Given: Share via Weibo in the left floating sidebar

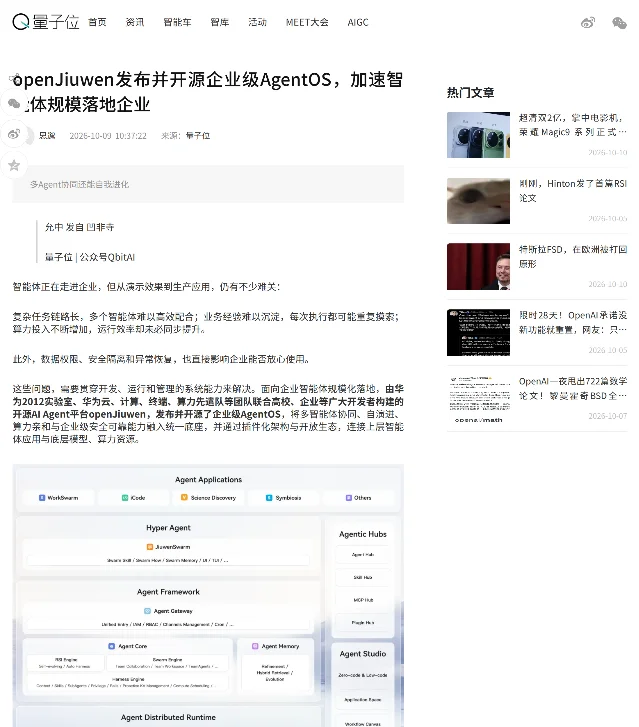Looking at the screenshot, I should 14,134.
